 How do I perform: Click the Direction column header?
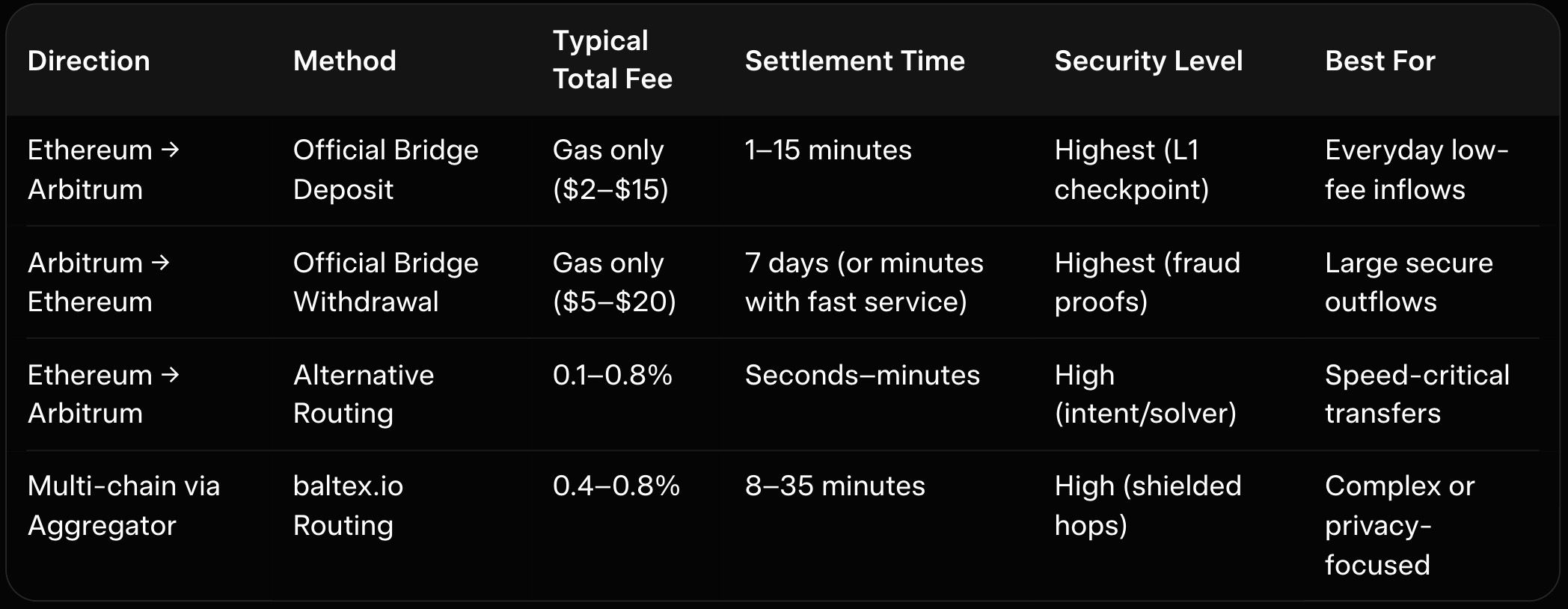[x=89, y=61]
